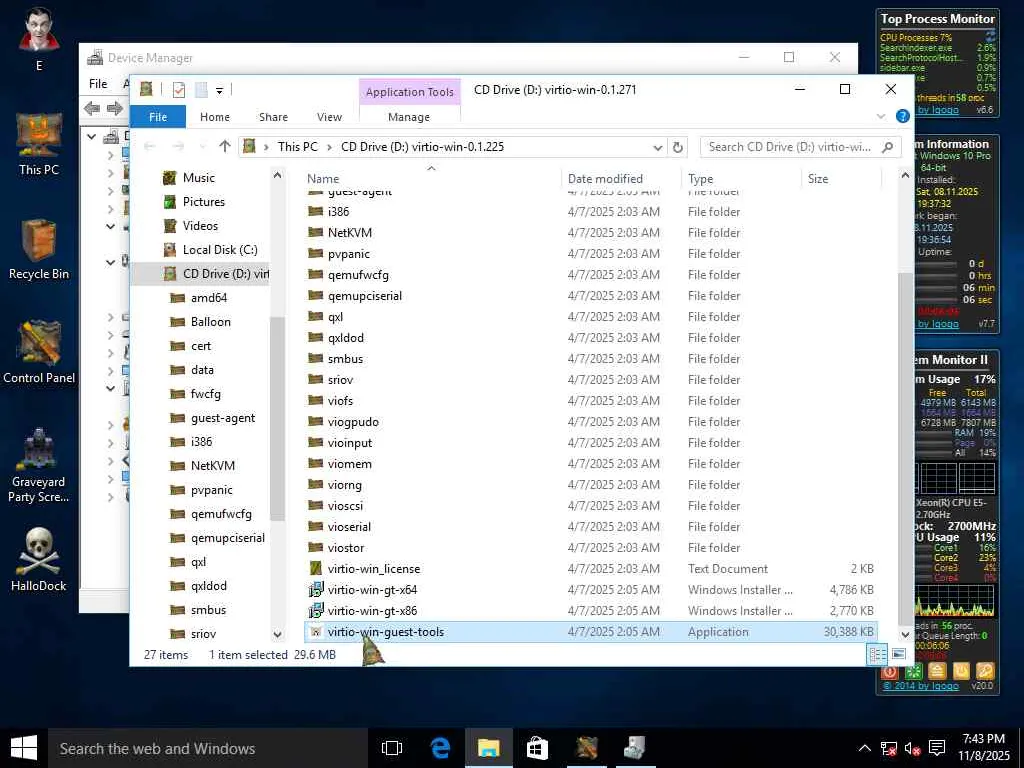The height and width of the screenshot is (768, 1024).
Task: Switch to large icons view layout icon
Action: click(x=899, y=654)
